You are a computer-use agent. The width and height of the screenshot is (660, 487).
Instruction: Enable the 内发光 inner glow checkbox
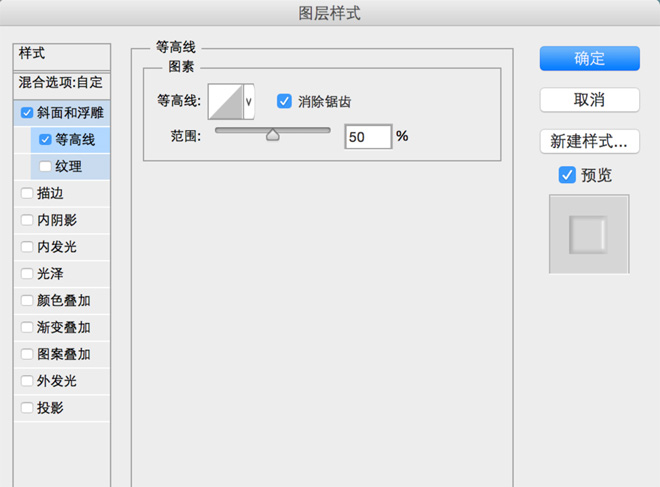(27, 247)
